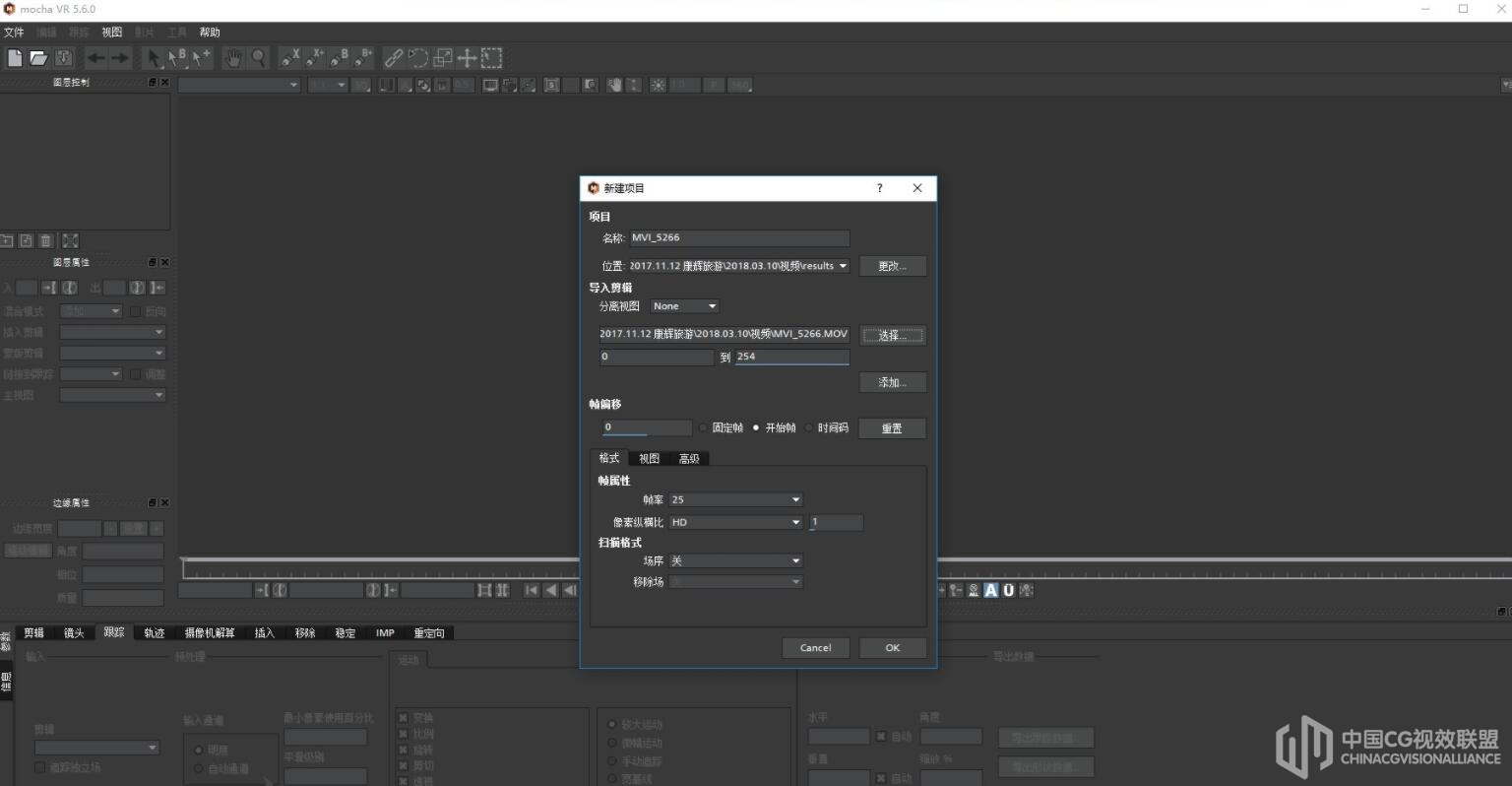1512x786 pixels.
Task: Toggle the 追踪独立场 checkbox
Action: (40, 767)
